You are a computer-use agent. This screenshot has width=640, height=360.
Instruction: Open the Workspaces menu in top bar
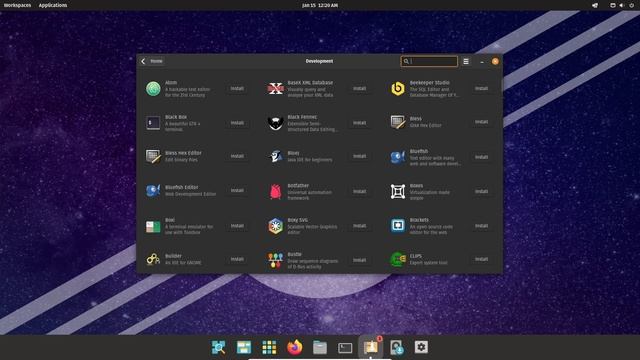coord(18,5)
